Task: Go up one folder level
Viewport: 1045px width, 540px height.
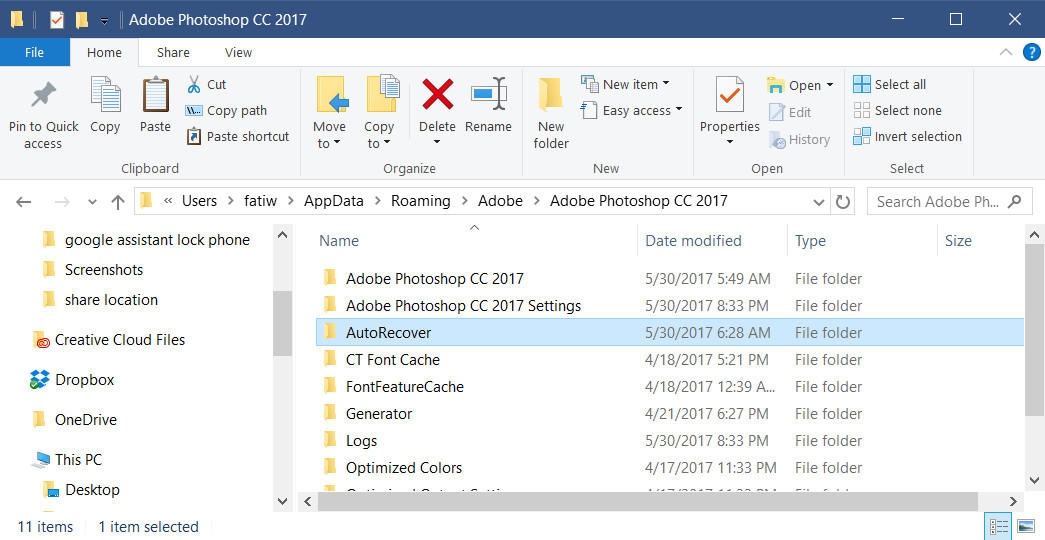Action: point(118,201)
